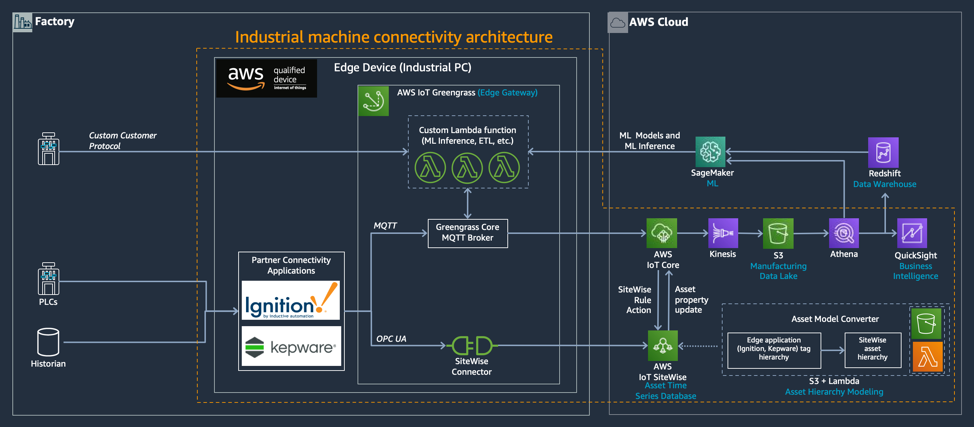Select the left Lambda function circle icon
Screen dimensions: 974x427
(x=429, y=168)
